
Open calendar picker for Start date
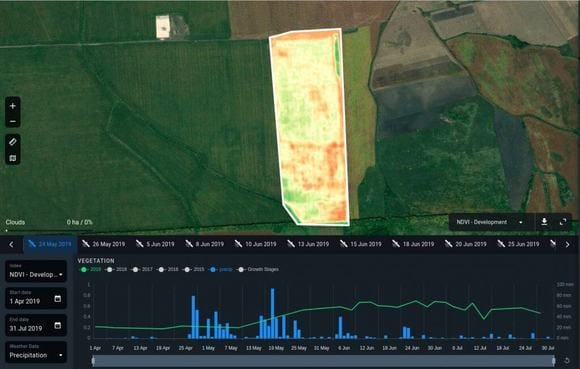(58, 298)
